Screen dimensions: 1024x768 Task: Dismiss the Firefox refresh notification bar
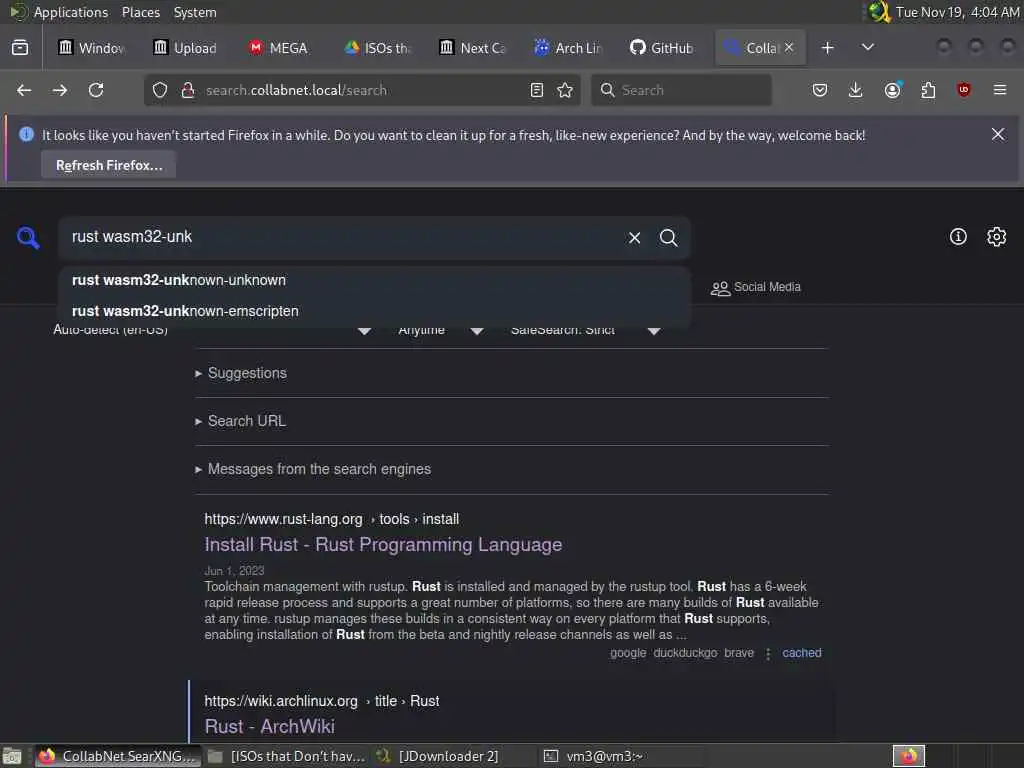[998, 135]
